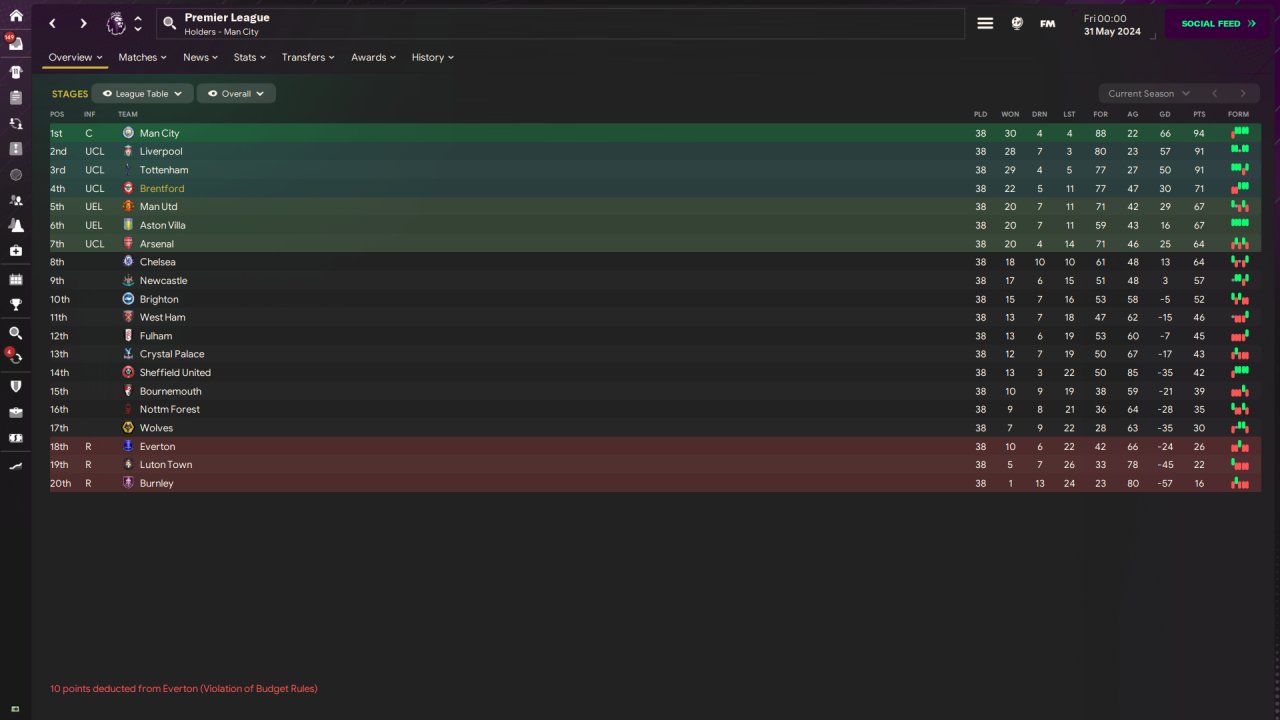This screenshot has height=720, width=1280.
Task: Go to the Home screen icon
Action: click(x=15, y=16)
